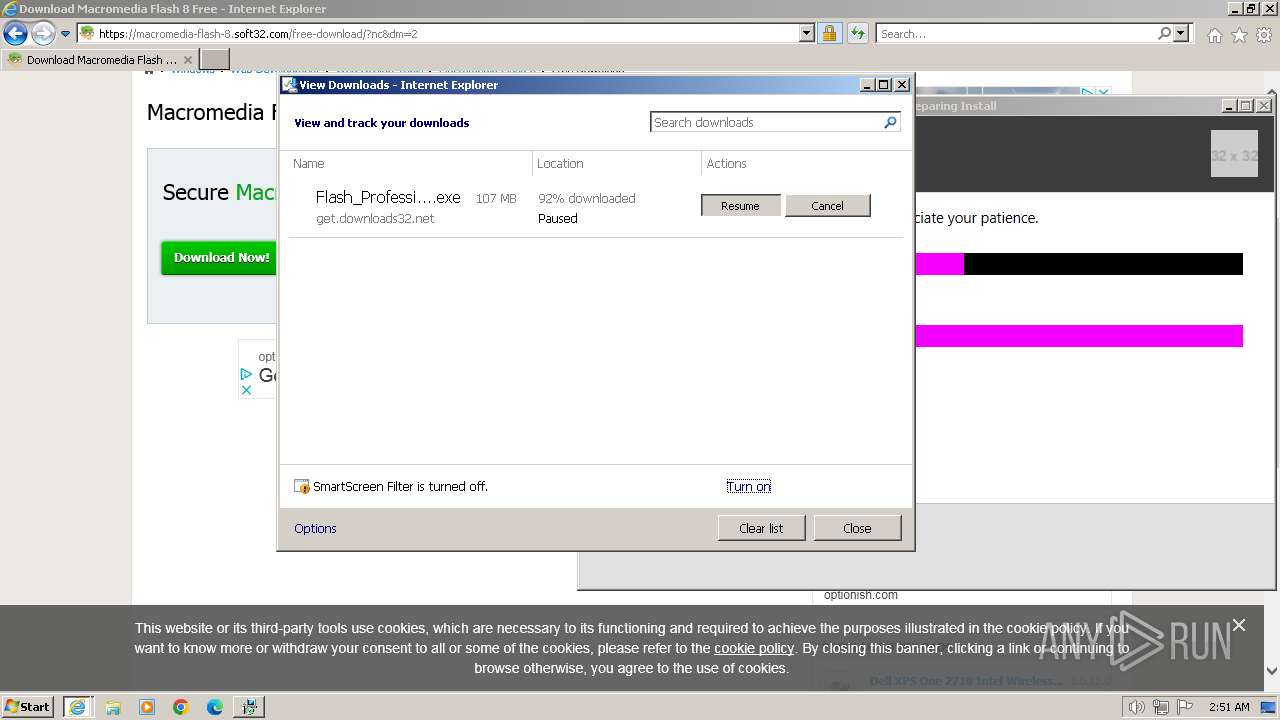Click the browser Search box
This screenshot has height=720, width=1280.
(x=1016, y=33)
